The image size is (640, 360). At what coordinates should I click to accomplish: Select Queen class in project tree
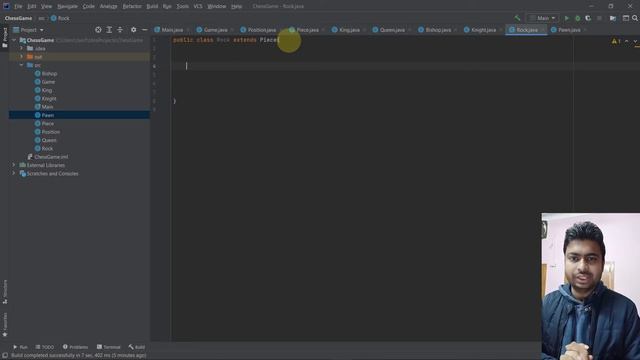(x=49, y=140)
